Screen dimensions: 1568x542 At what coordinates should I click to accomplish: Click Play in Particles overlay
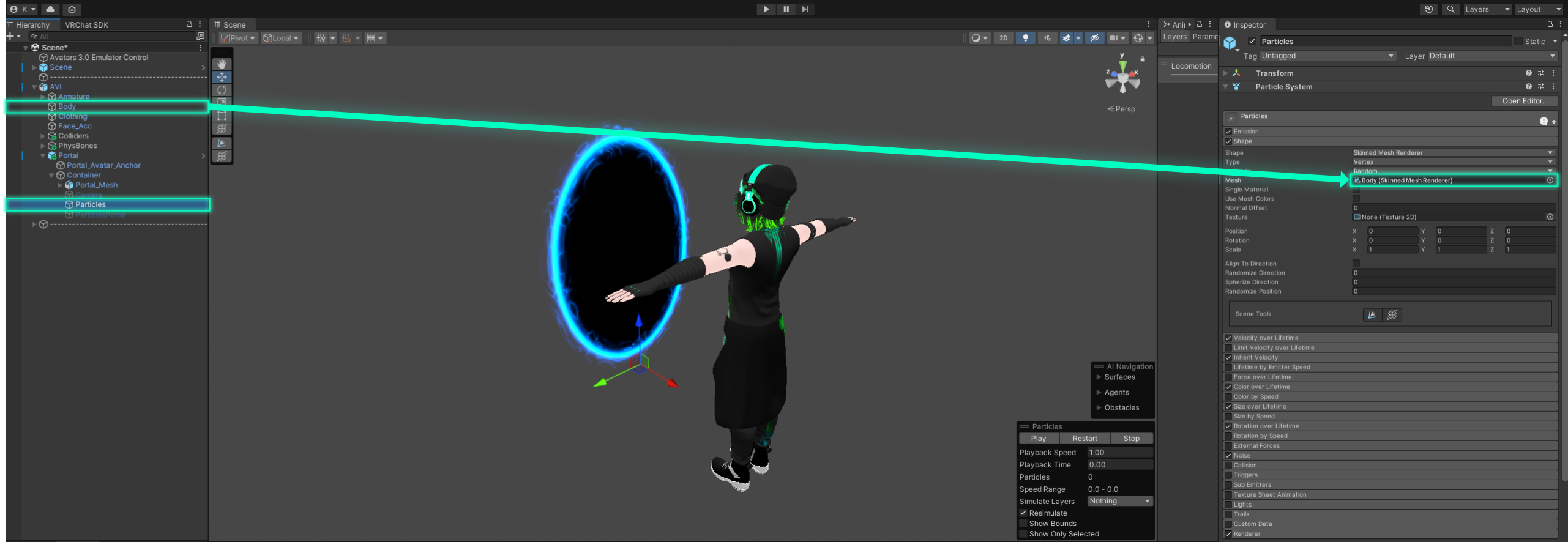(x=1039, y=439)
